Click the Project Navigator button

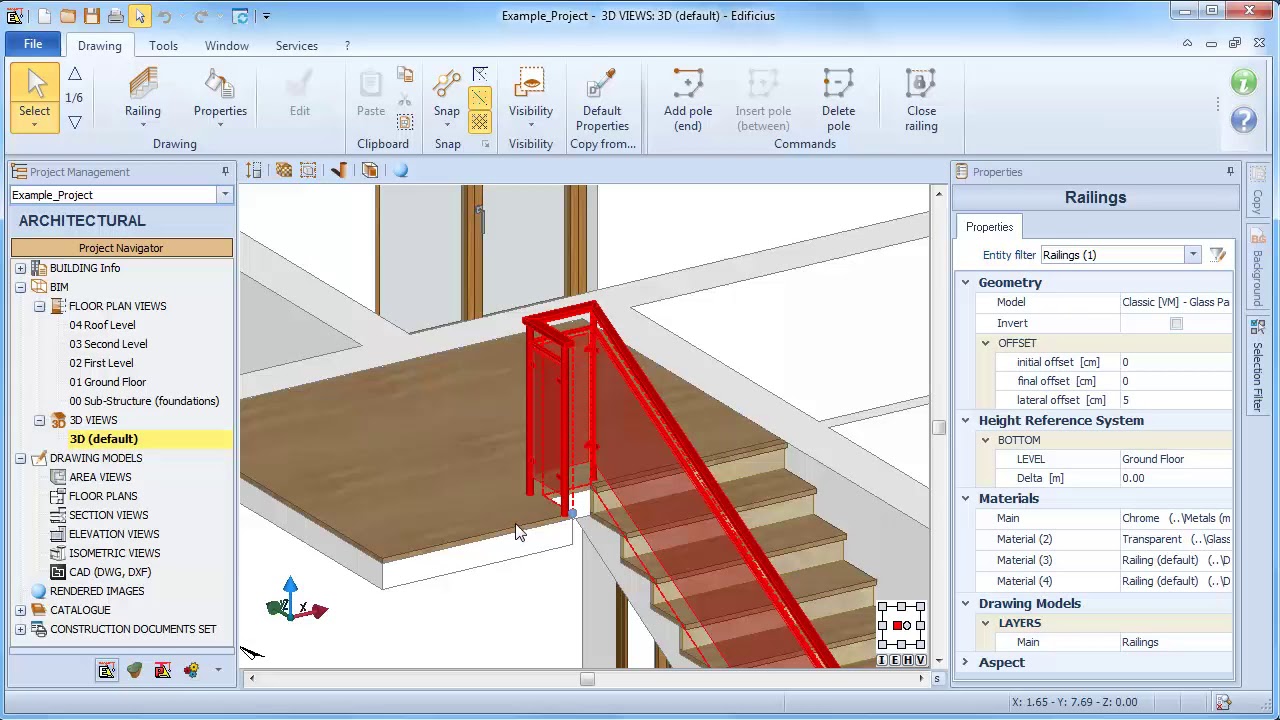coord(121,248)
